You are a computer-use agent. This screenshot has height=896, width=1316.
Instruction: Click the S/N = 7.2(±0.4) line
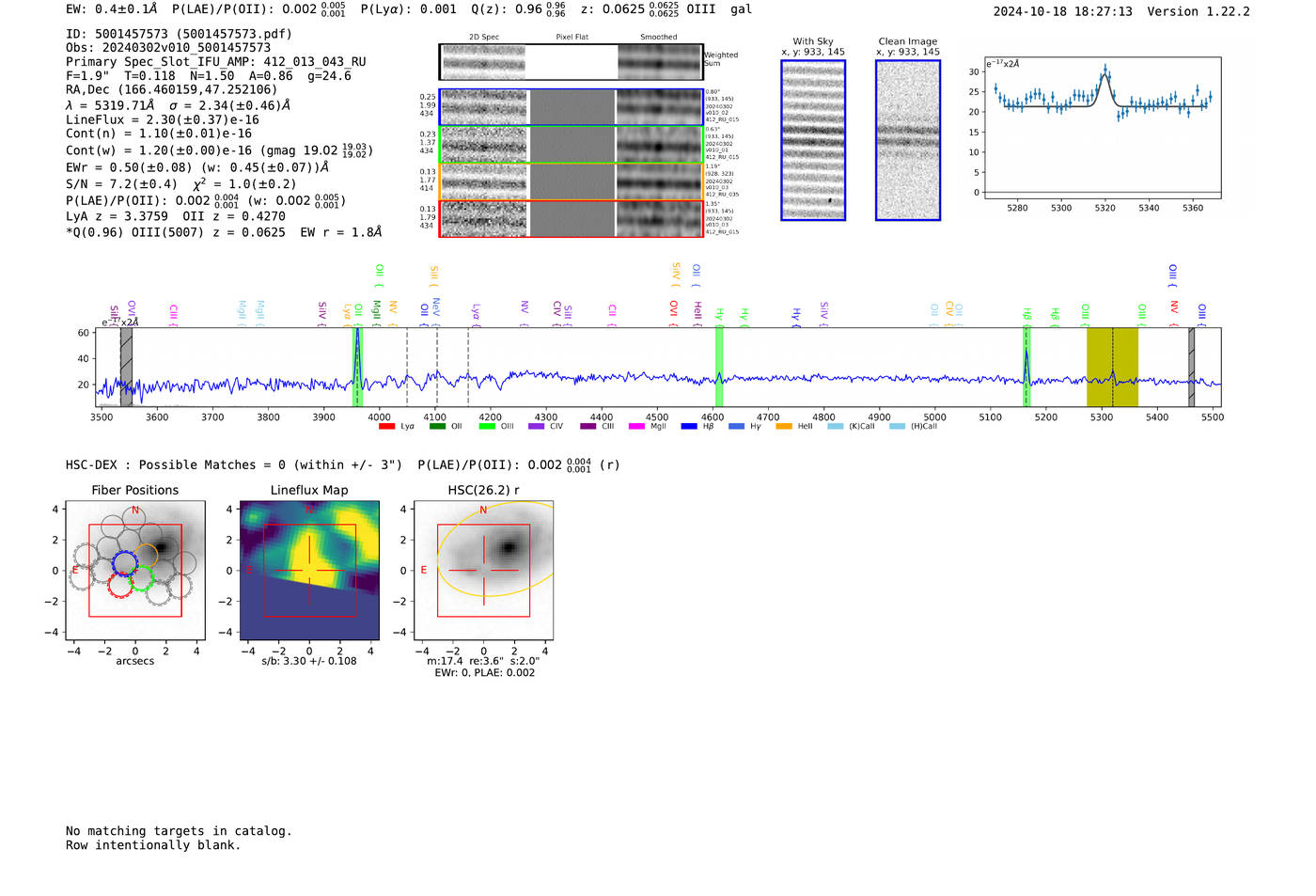click(180, 184)
